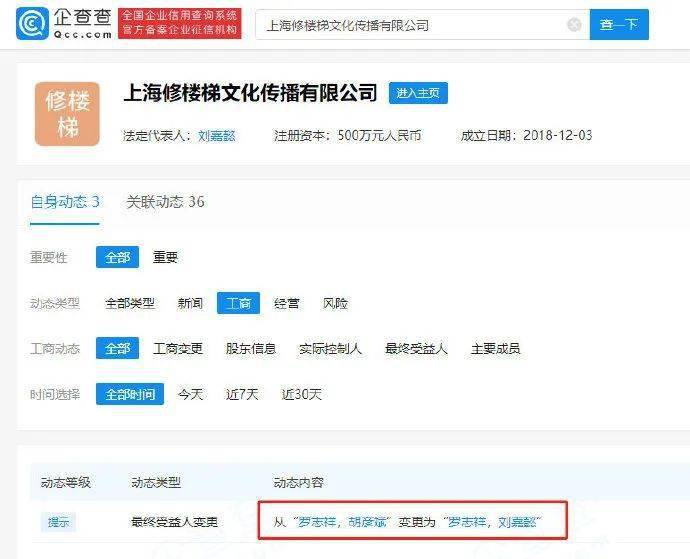Image resolution: width=690 pixels, height=559 pixels.
Task: Switch to the 自身动态 3 tab
Action: [65, 202]
